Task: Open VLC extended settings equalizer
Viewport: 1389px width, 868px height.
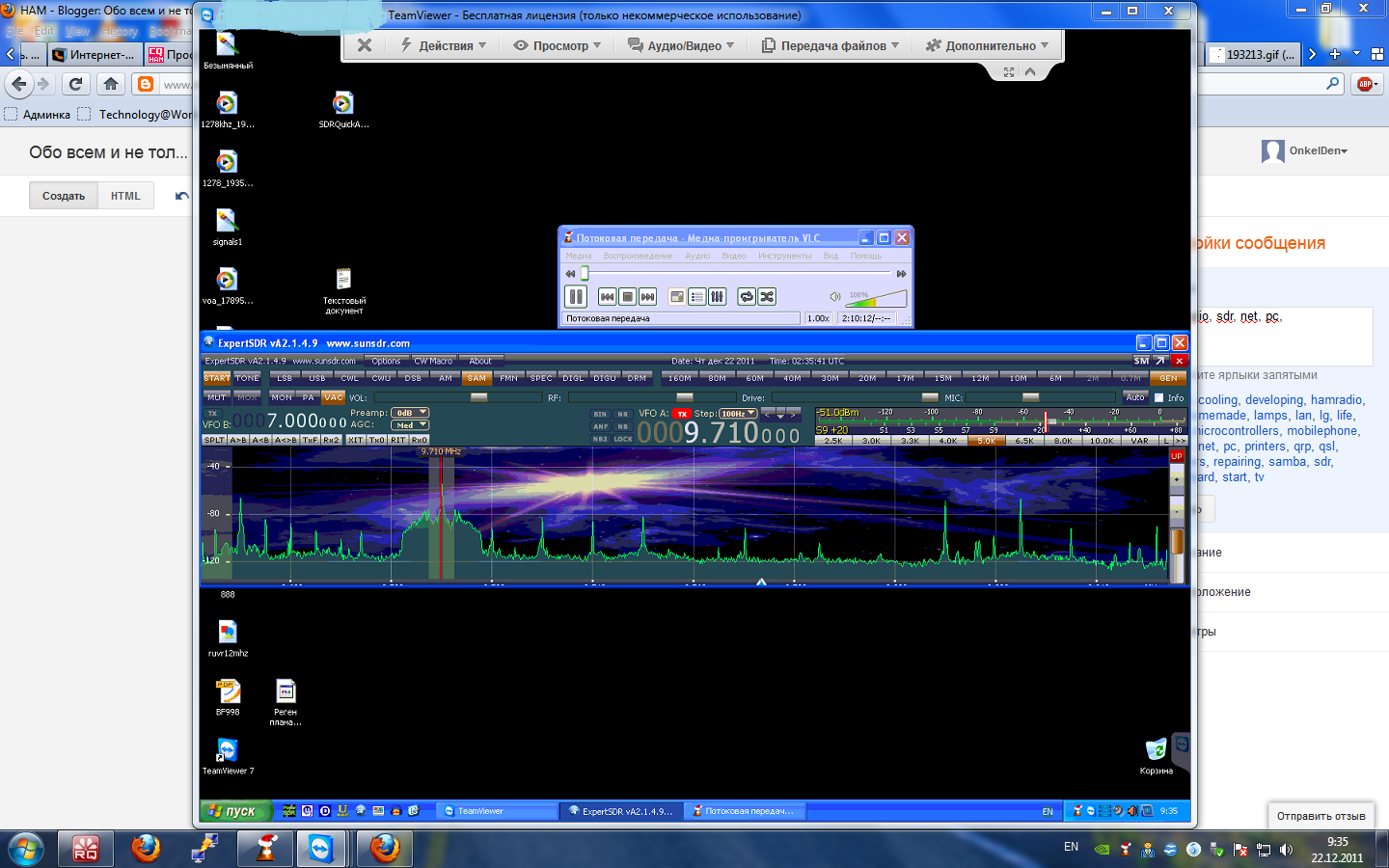Action: pyautogui.click(x=717, y=296)
